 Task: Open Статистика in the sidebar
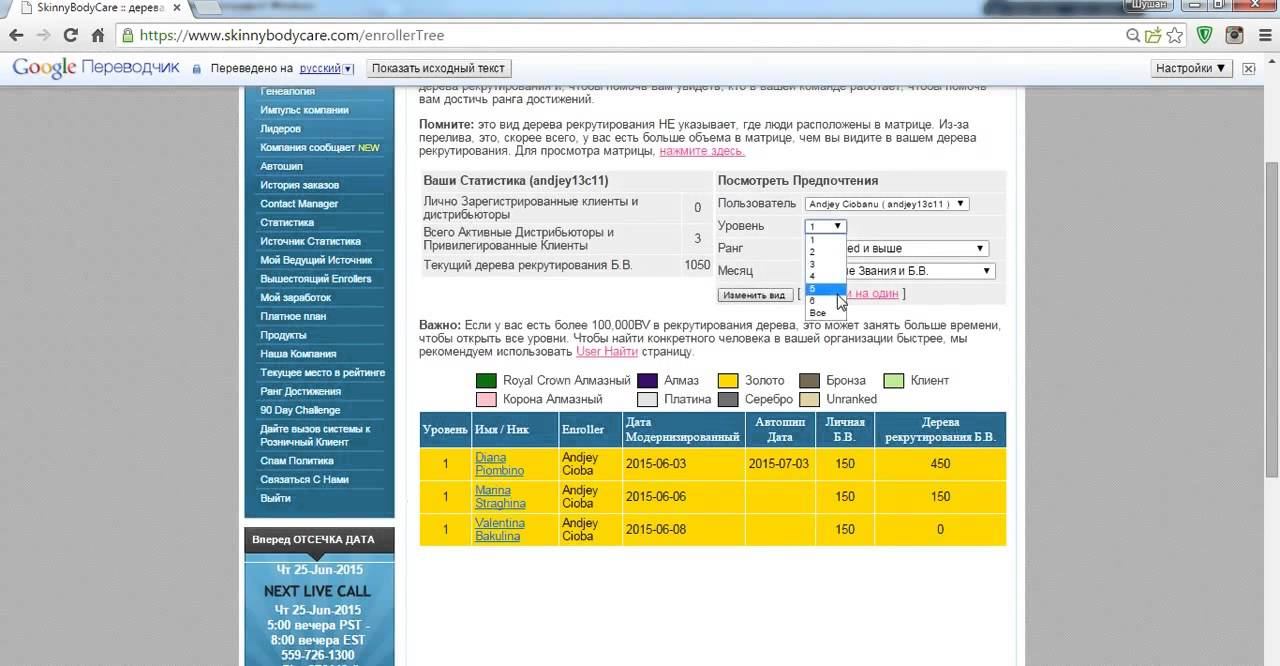tap(287, 222)
